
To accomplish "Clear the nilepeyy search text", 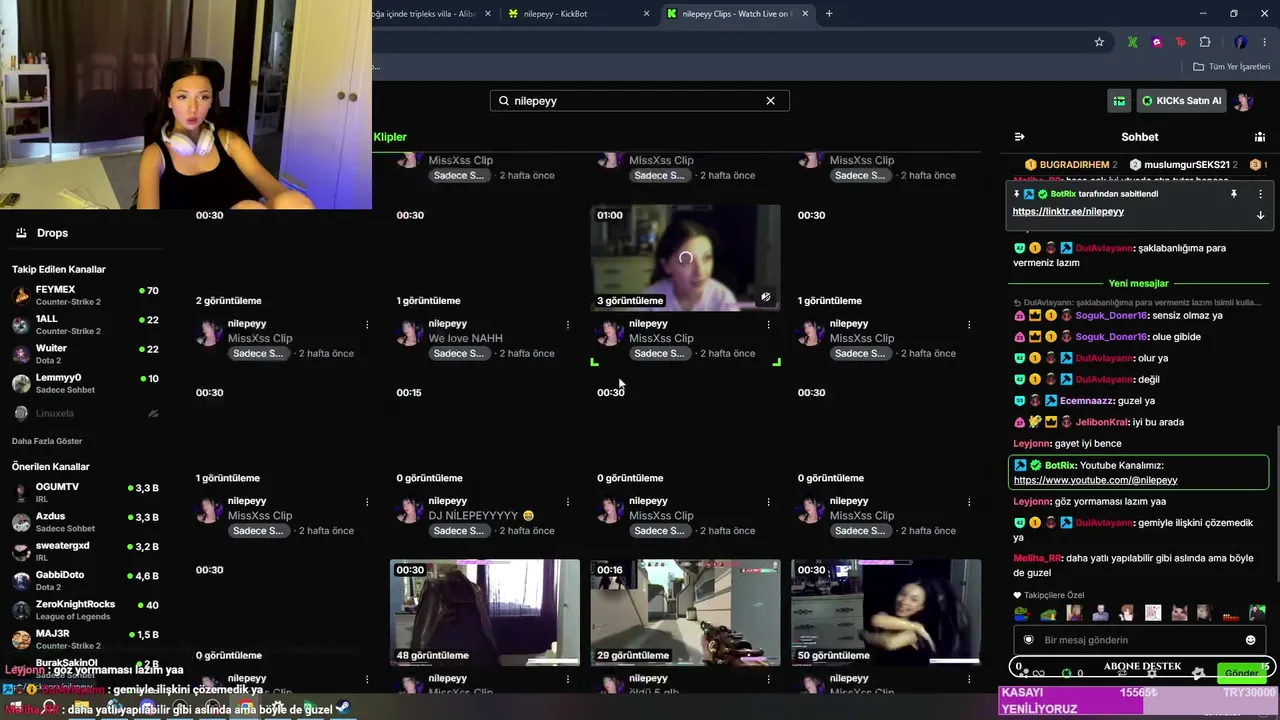I will [770, 101].
